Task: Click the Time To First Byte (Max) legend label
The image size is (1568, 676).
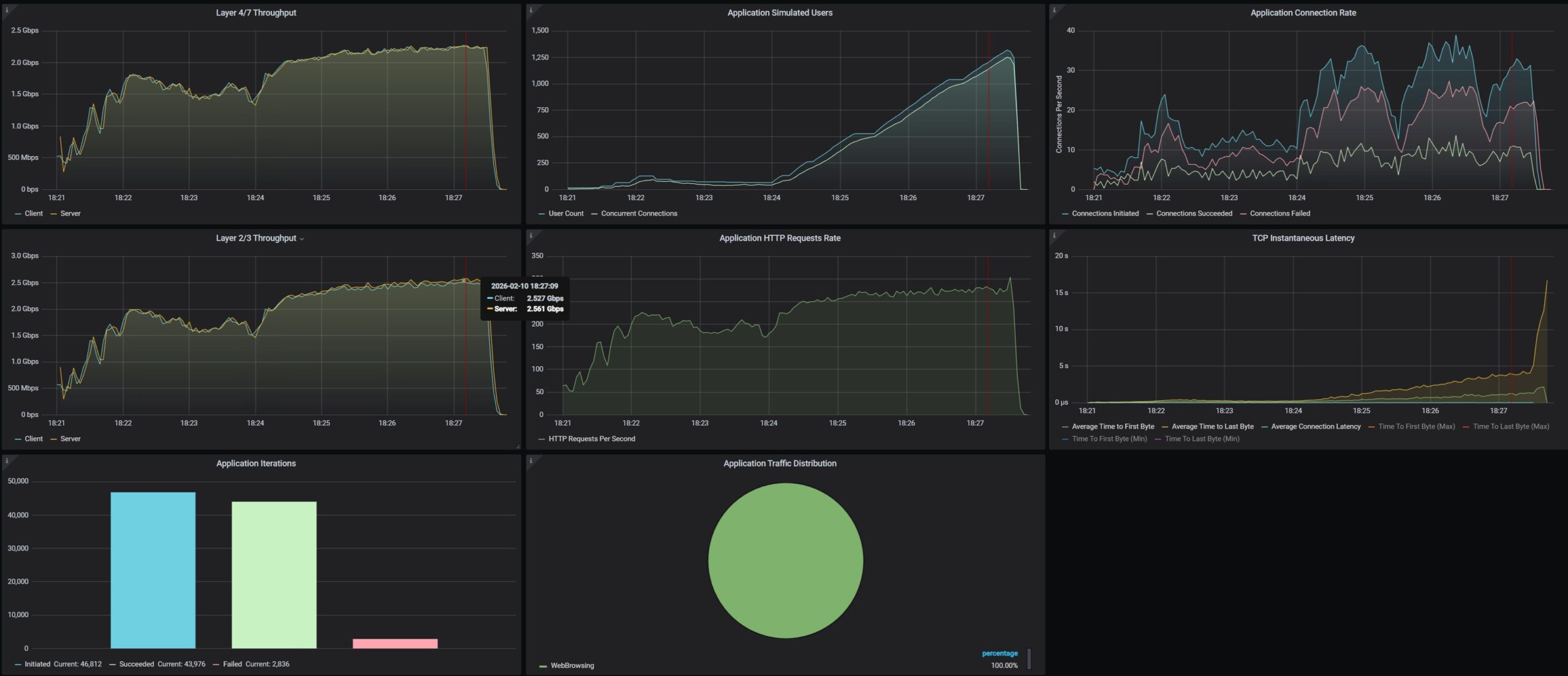Action: [x=1416, y=427]
